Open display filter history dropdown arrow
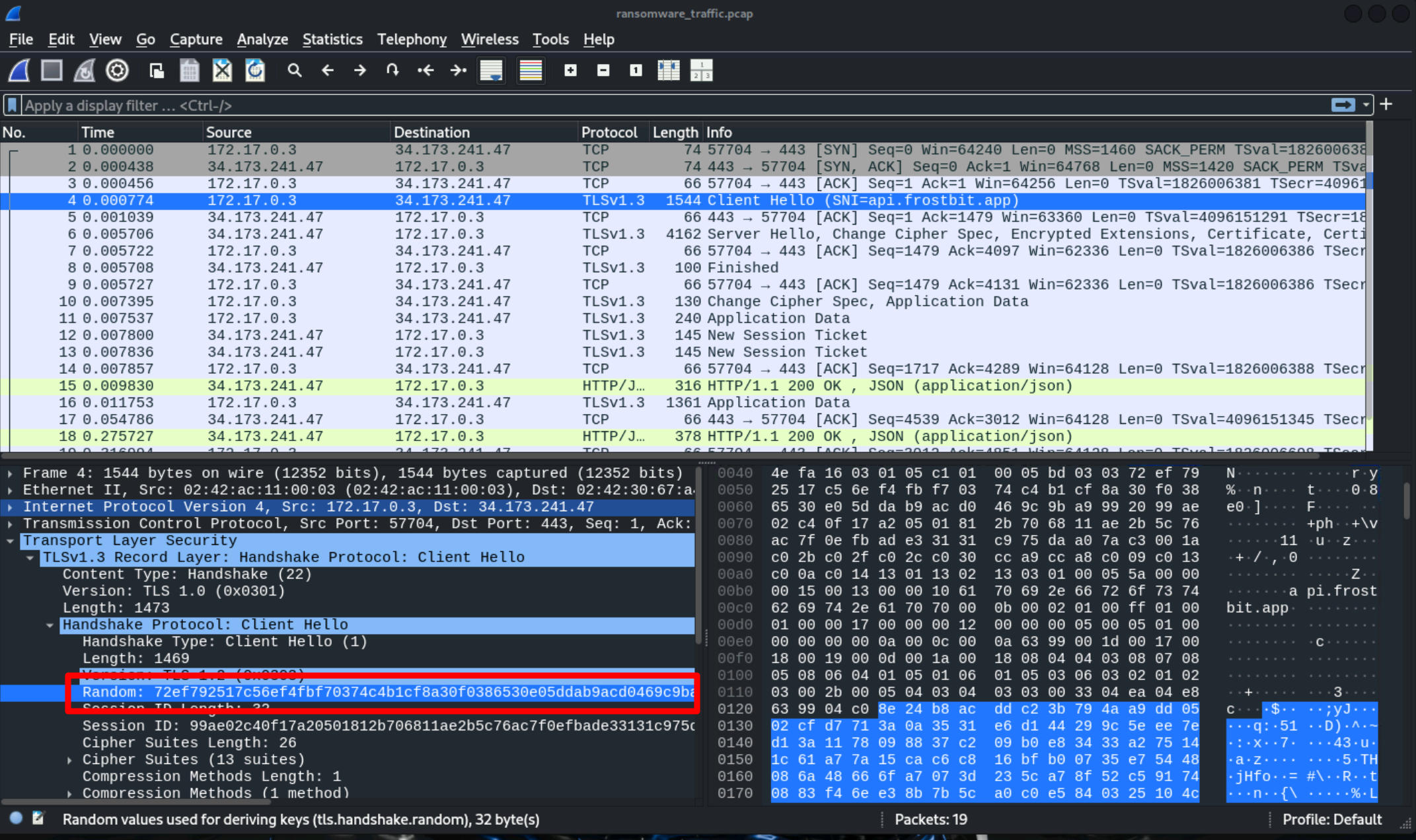 1366,105
